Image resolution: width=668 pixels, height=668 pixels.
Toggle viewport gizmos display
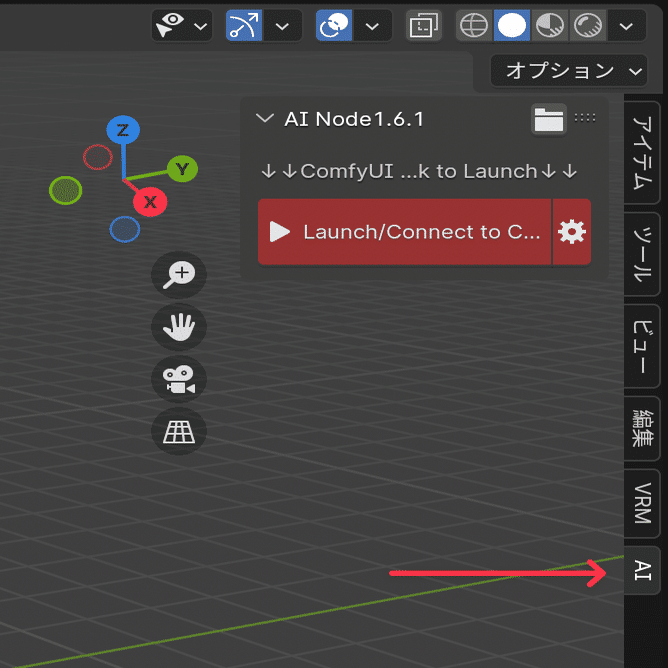pos(244,26)
